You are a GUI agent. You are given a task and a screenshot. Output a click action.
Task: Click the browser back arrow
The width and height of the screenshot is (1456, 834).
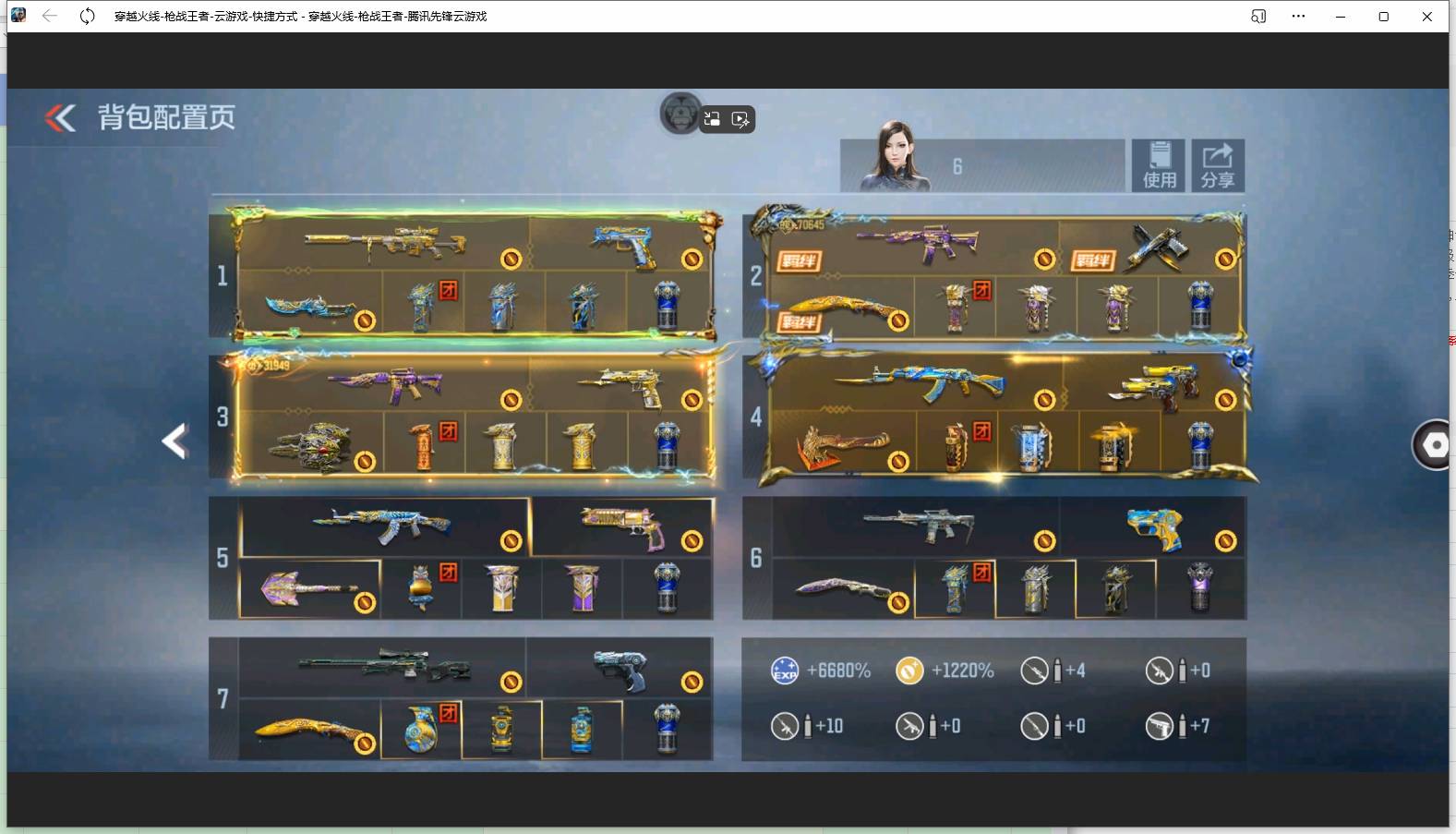(50, 16)
